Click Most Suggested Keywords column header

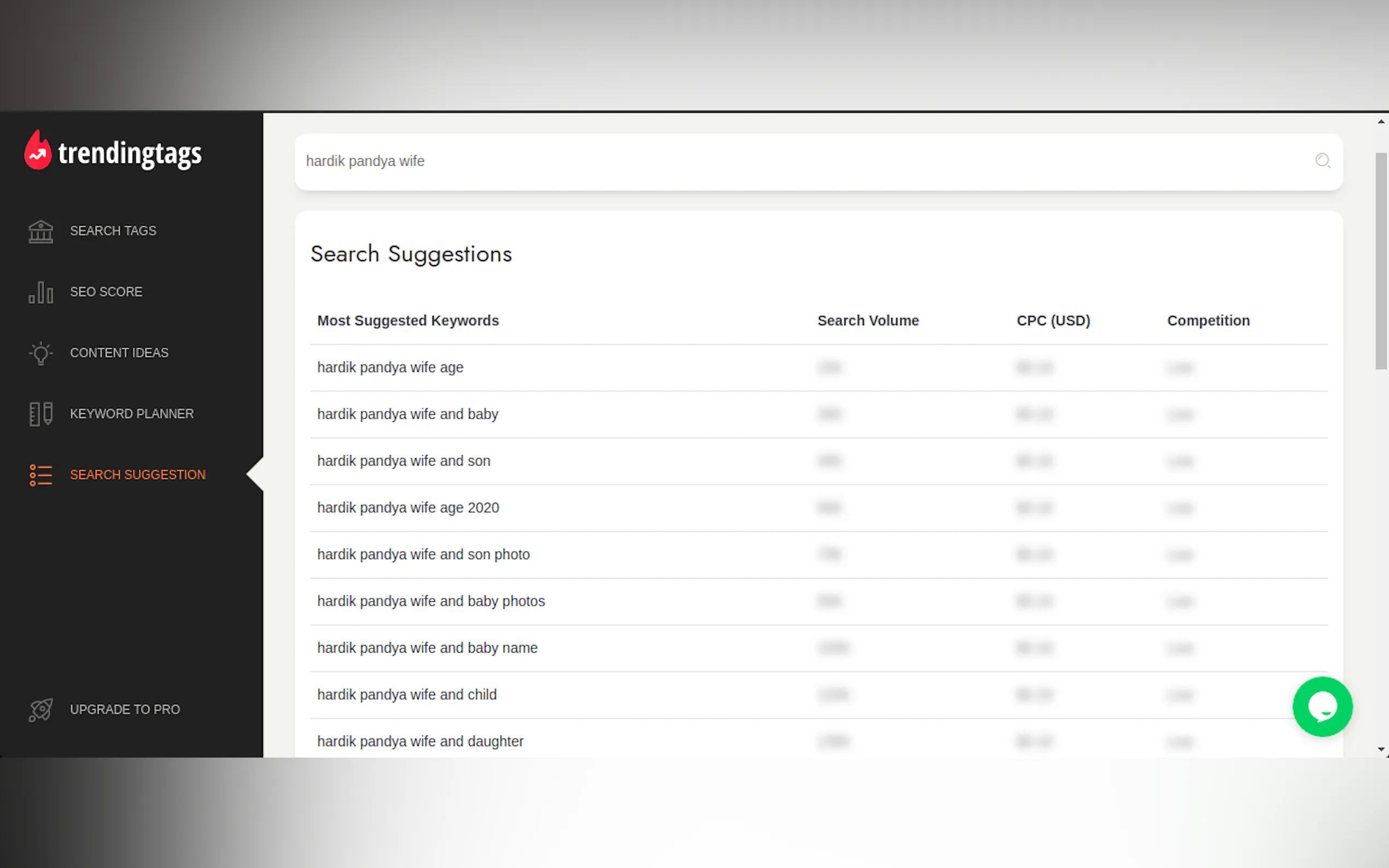[408, 320]
